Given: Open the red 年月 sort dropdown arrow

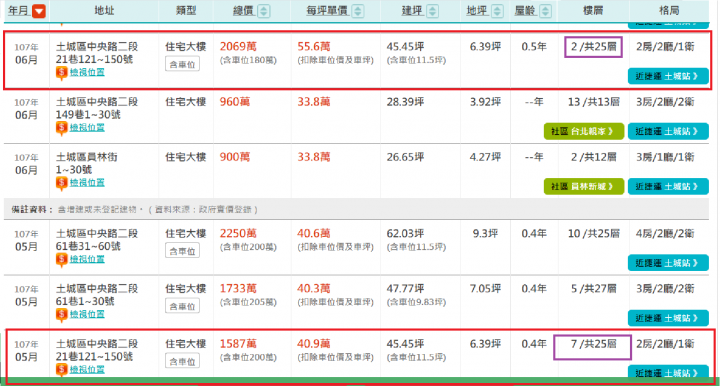Looking at the screenshot, I should click(x=39, y=11).
